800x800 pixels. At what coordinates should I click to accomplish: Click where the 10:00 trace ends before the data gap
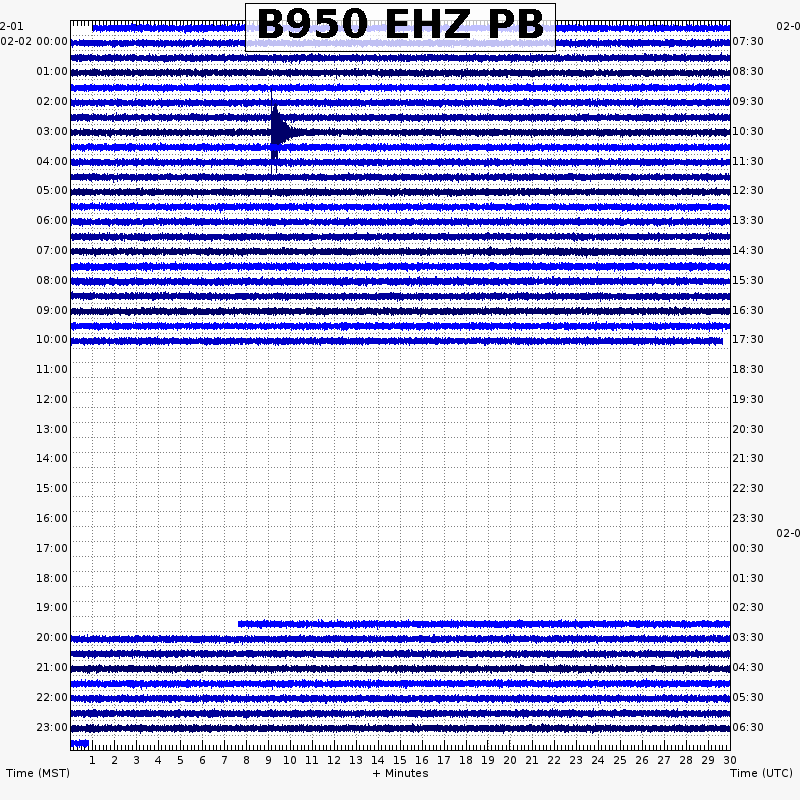720,341
